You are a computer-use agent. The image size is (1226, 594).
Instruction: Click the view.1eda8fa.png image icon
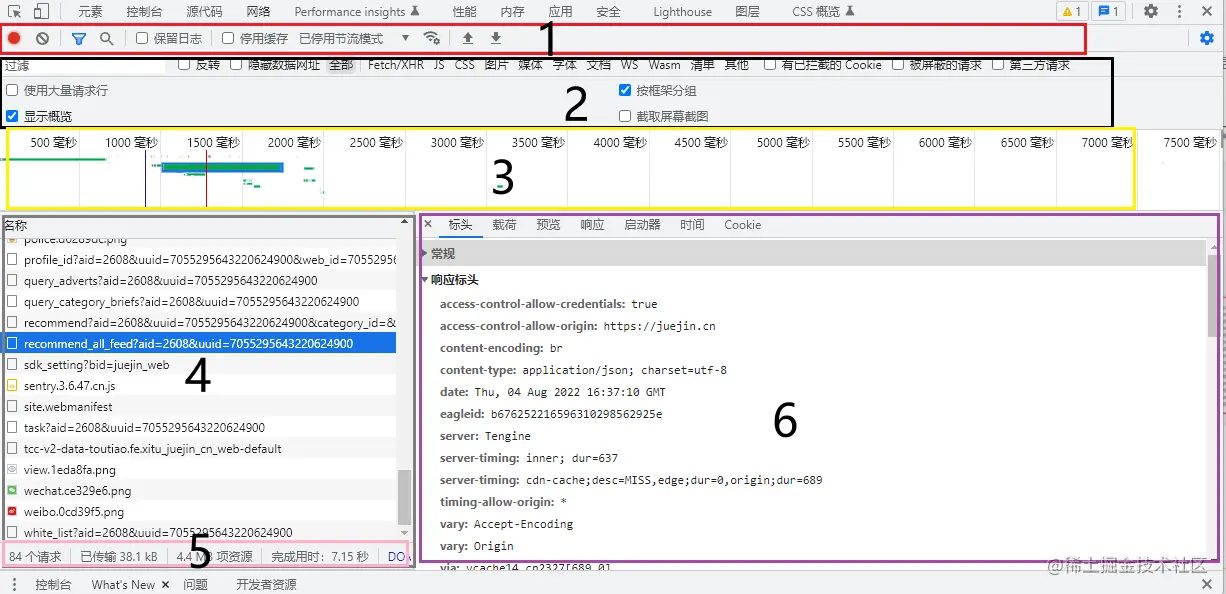pyautogui.click(x=13, y=470)
